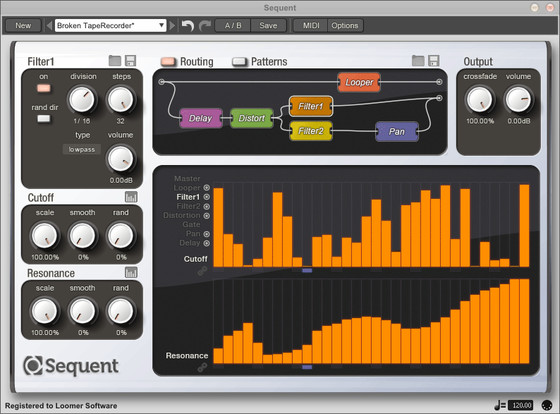The width and height of the screenshot is (560, 414).
Task: Open the lowpass filter type selector
Action: click(x=82, y=150)
